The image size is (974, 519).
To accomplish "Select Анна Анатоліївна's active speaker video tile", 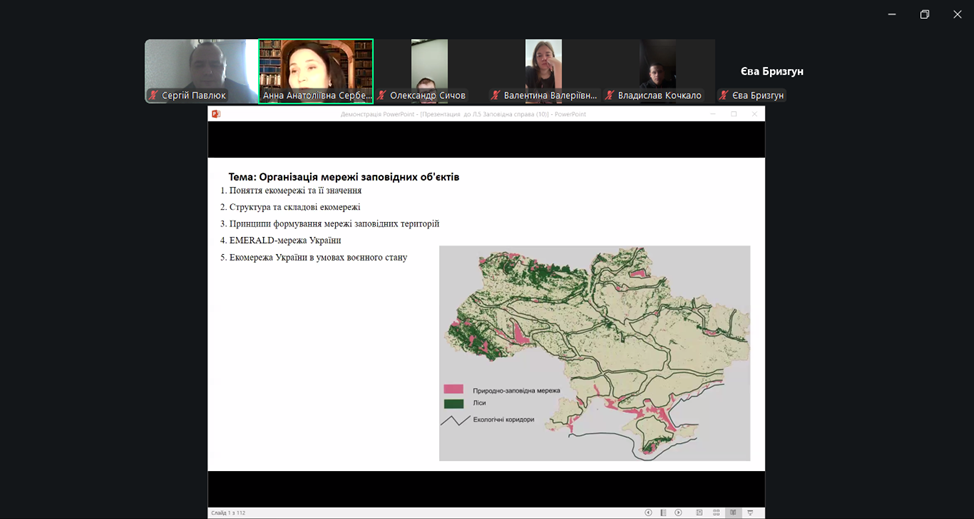I will point(315,66).
